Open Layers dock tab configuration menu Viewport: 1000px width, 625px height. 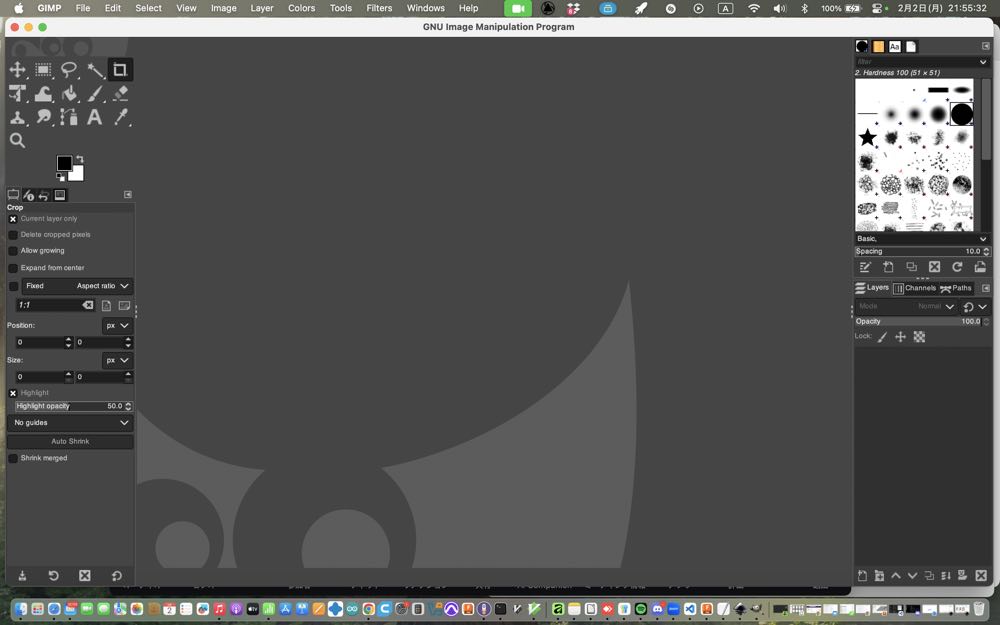[985, 288]
